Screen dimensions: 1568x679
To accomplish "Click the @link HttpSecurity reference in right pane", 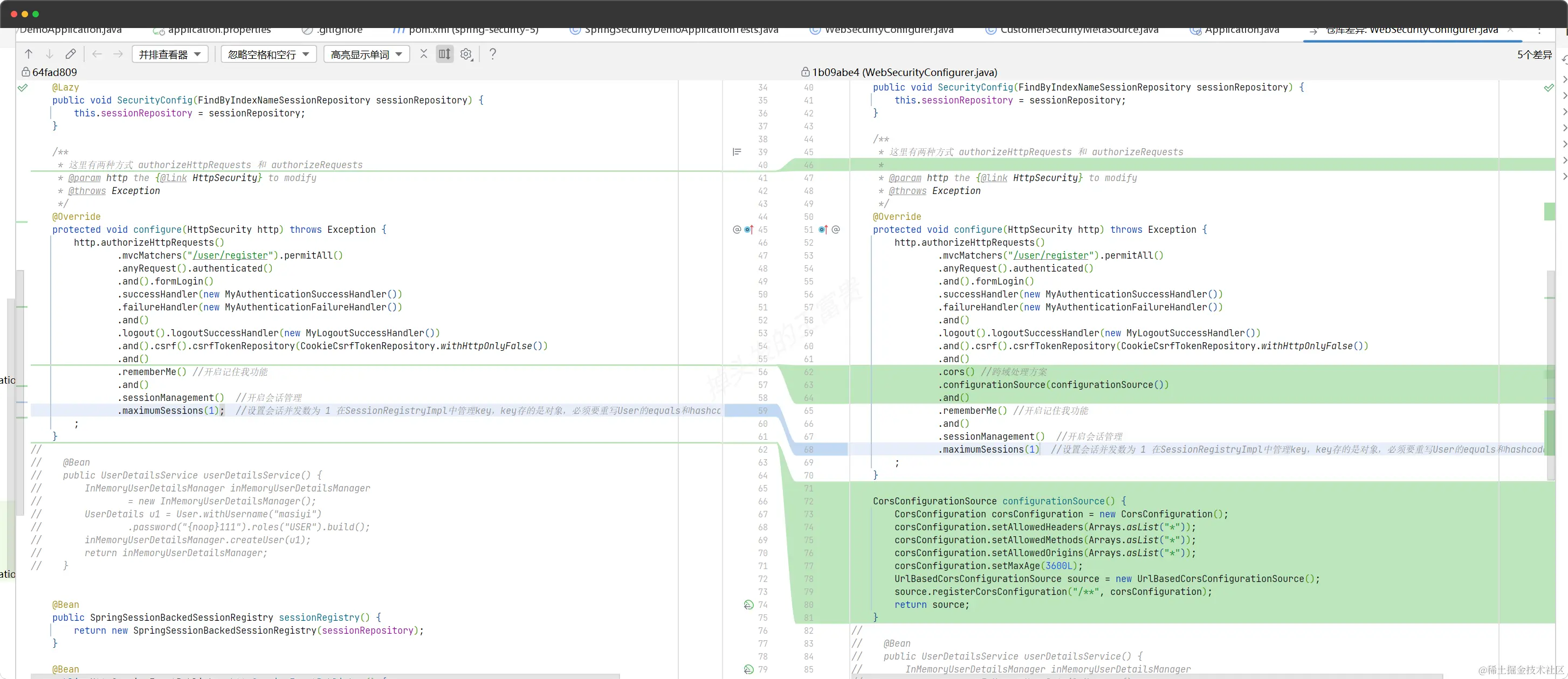I will [x=1029, y=178].
